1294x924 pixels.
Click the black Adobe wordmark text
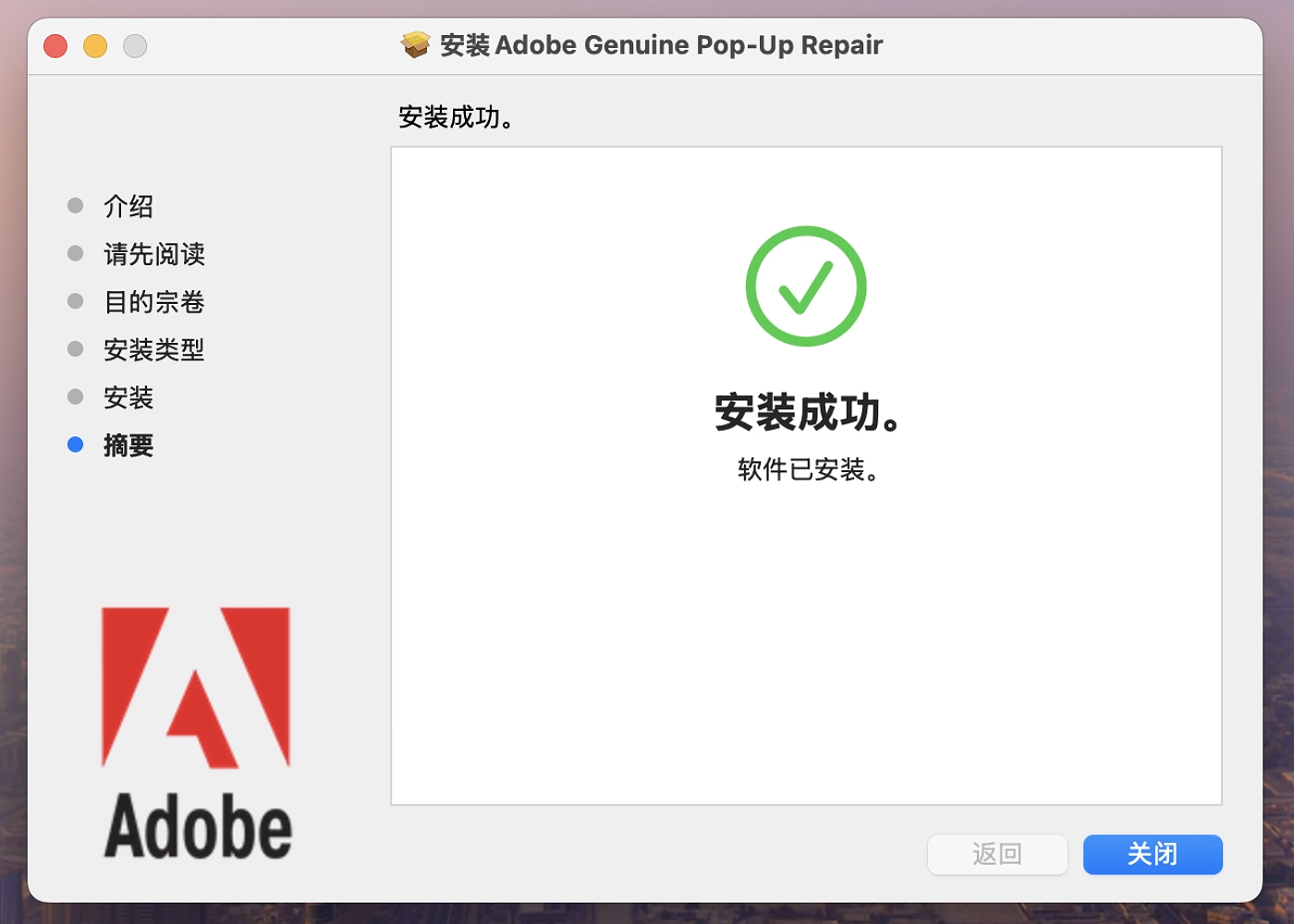click(x=198, y=826)
